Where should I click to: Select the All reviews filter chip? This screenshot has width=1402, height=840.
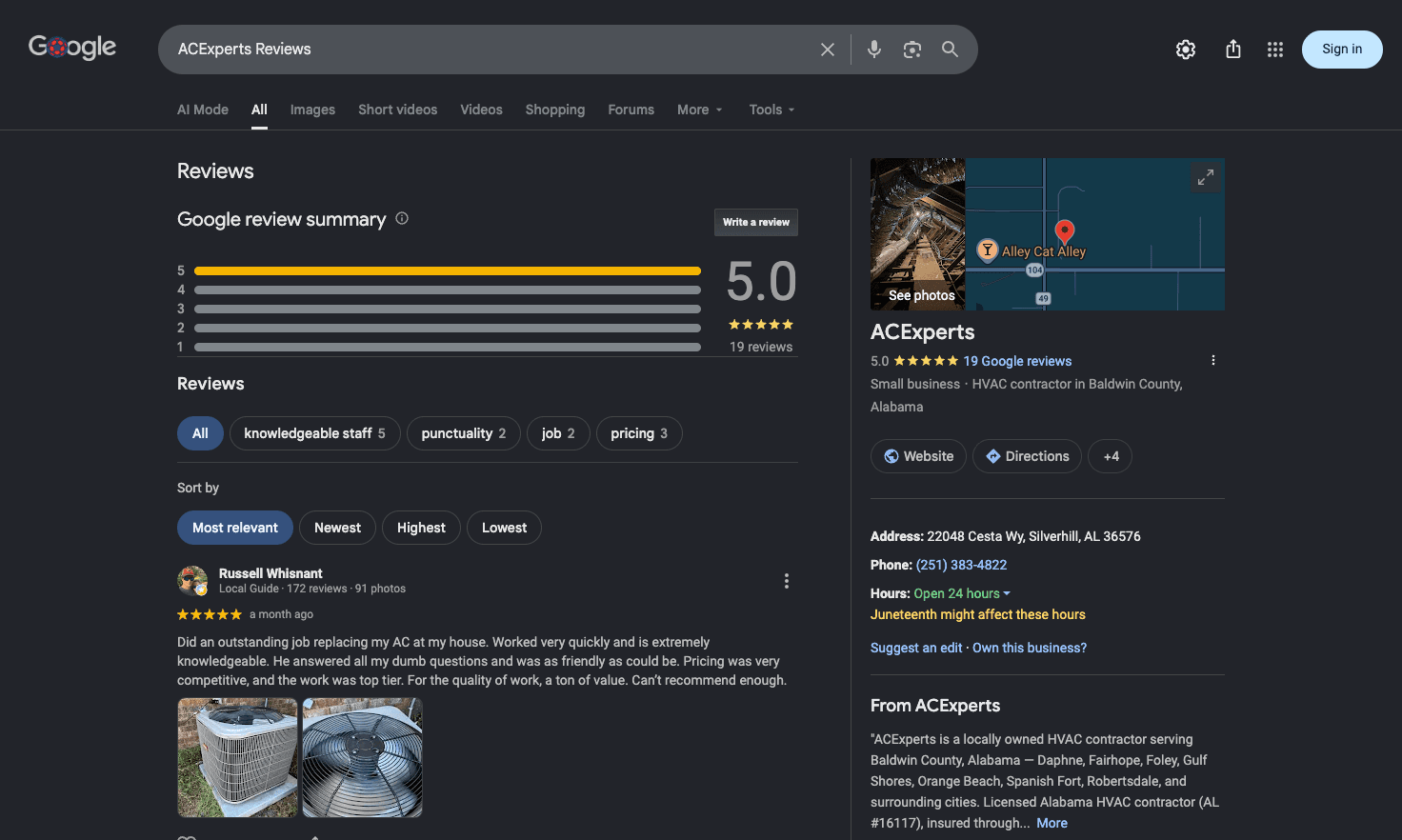pyautogui.click(x=200, y=433)
